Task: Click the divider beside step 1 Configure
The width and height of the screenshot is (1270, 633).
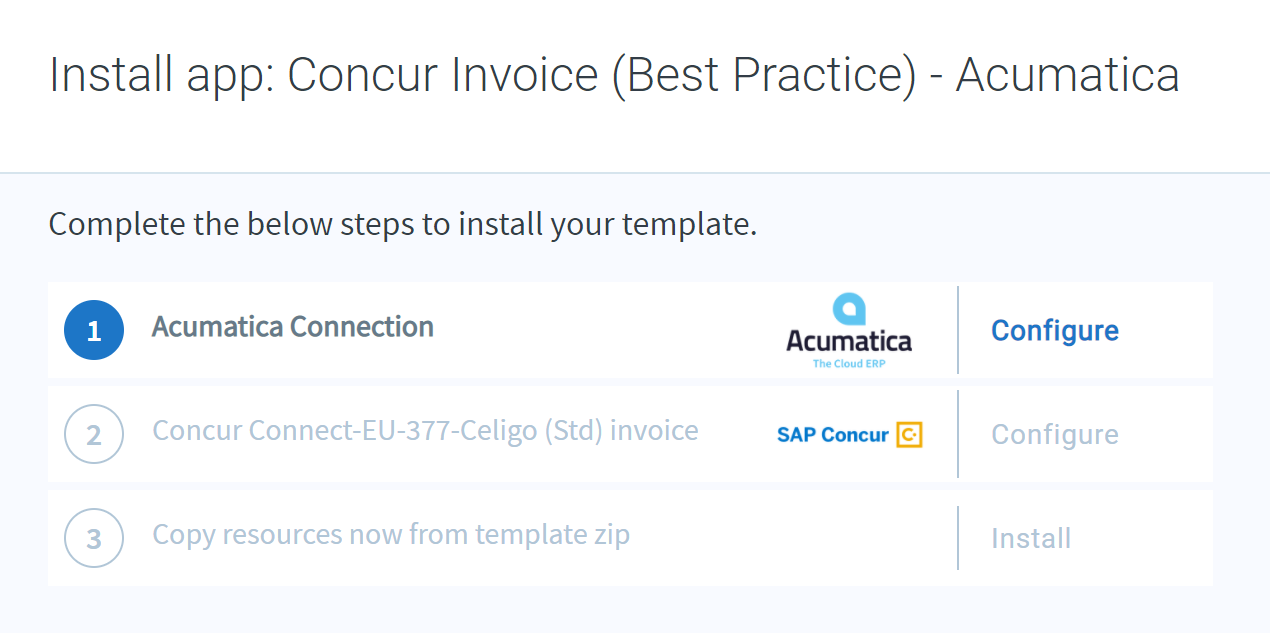Action: pyautogui.click(x=958, y=330)
